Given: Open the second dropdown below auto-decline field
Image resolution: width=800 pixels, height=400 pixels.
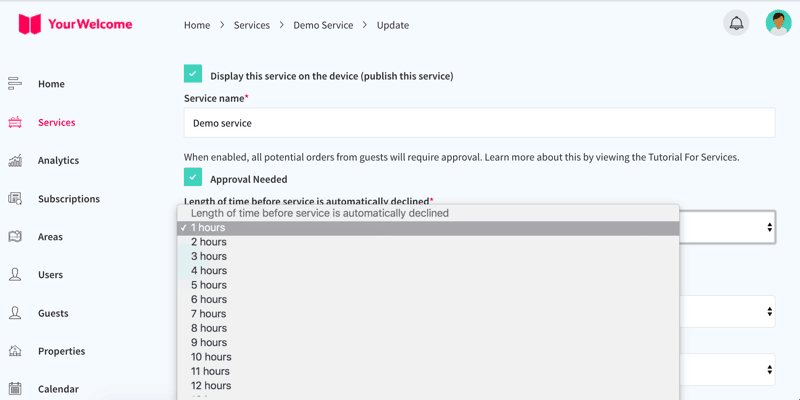Looking at the screenshot, I should point(769,311).
